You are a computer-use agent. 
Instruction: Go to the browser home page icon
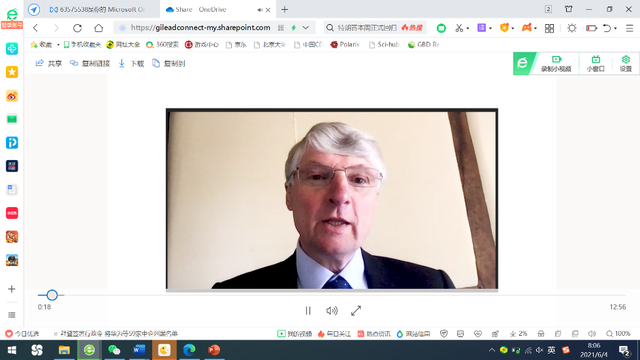click(98, 28)
